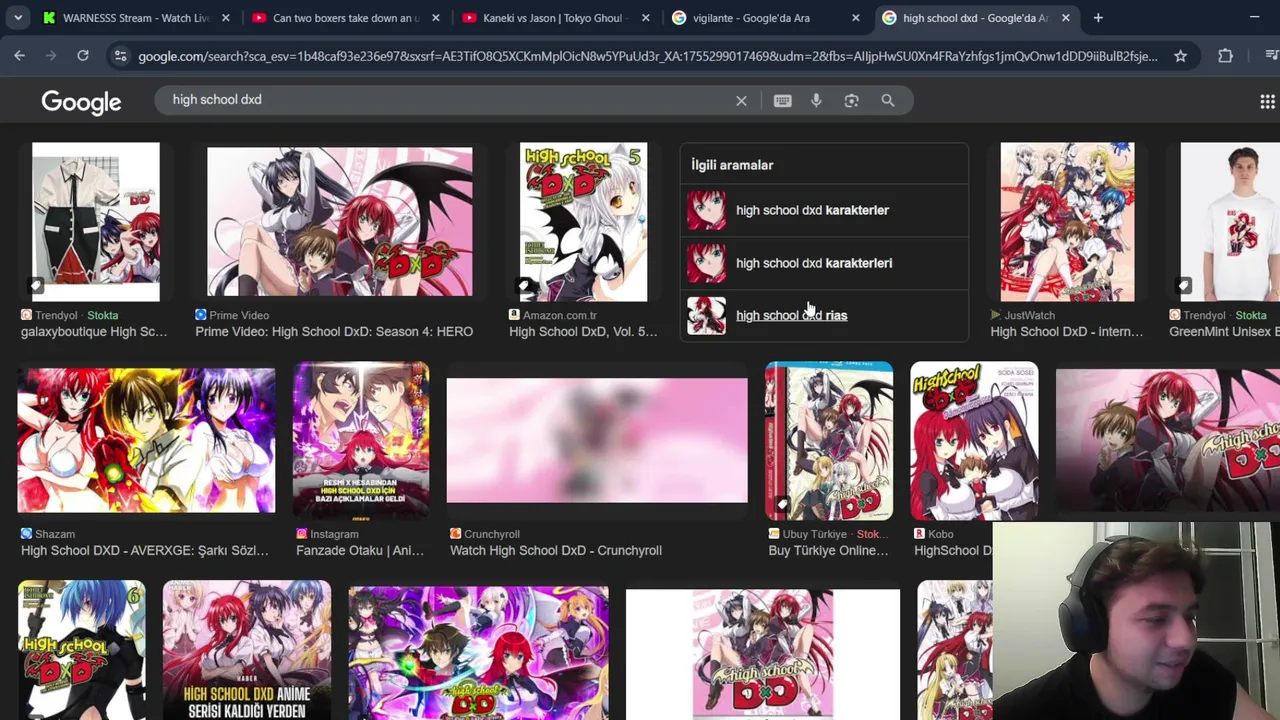Go to the Google home logo

[x=81, y=102]
